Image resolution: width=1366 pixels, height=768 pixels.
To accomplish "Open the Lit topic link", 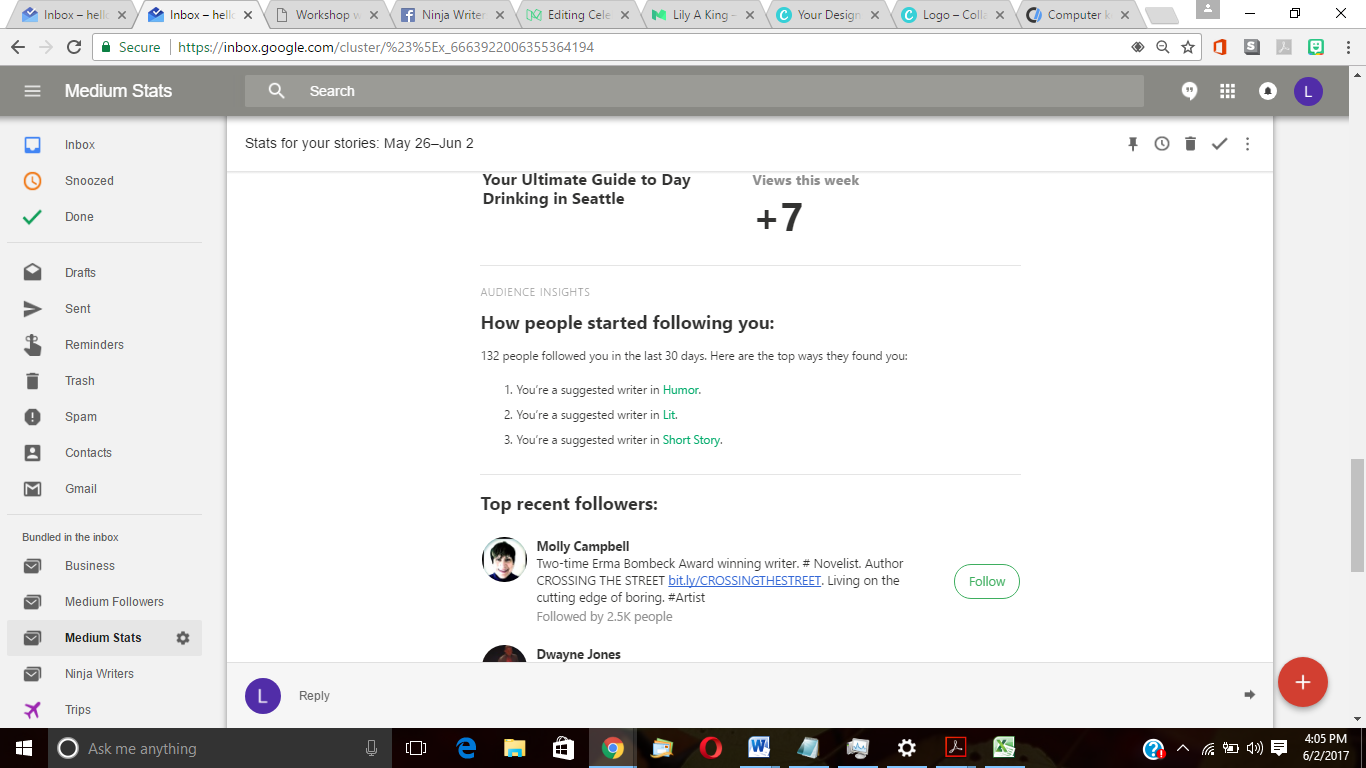I will tap(669, 415).
